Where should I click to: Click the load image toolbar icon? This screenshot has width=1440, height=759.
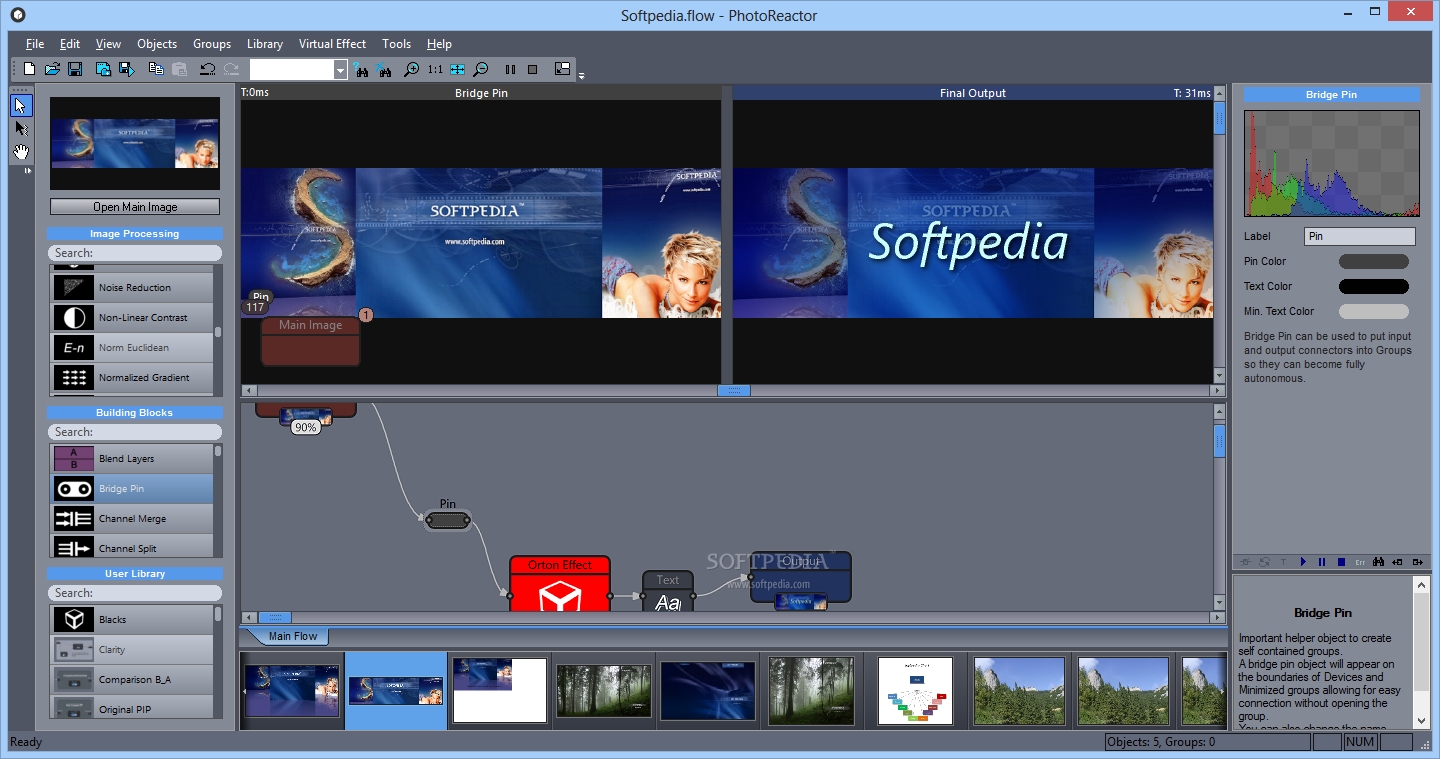(x=103, y=69)
